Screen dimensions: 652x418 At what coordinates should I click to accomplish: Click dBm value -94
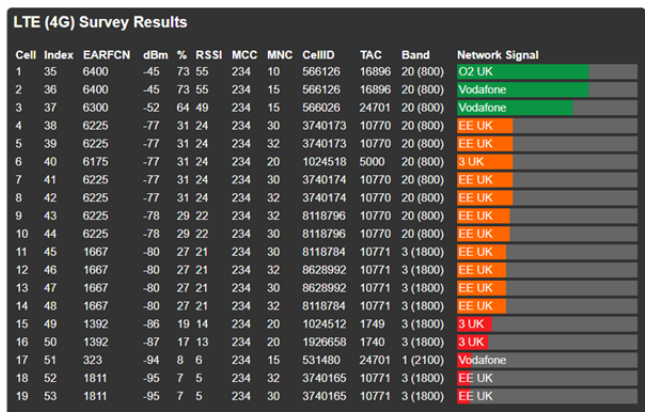(x=151, y=360)
